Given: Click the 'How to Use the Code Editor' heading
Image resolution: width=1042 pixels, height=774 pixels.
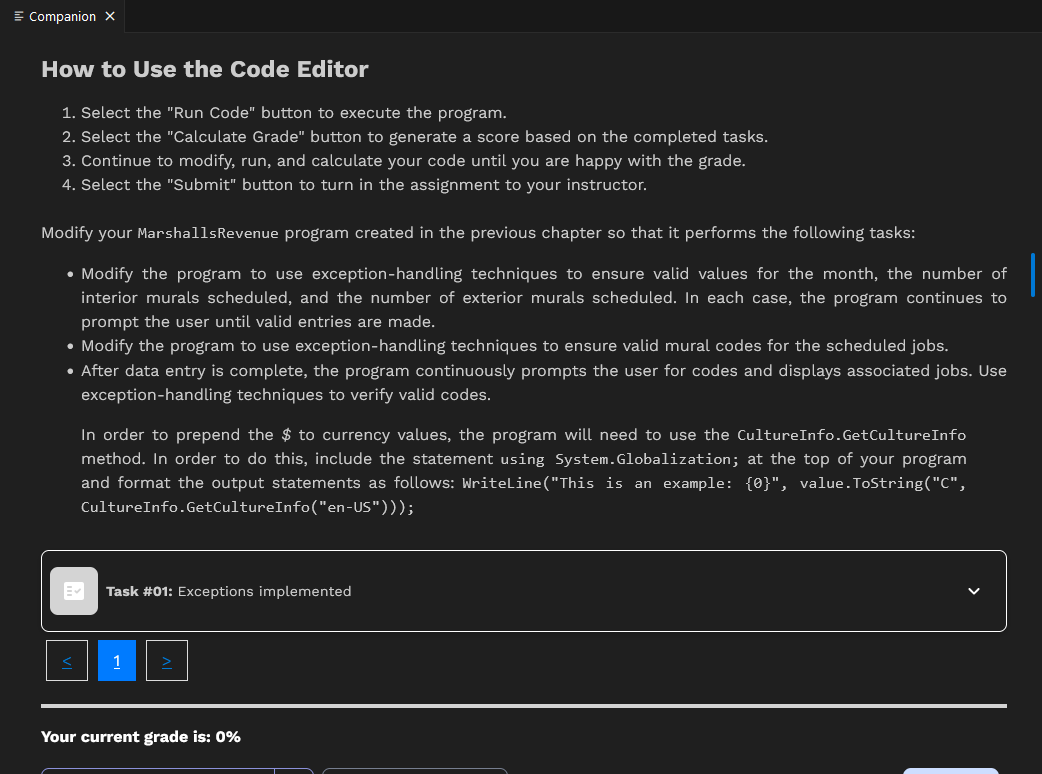Looking at the screenshot, I should tap(204, 69).
